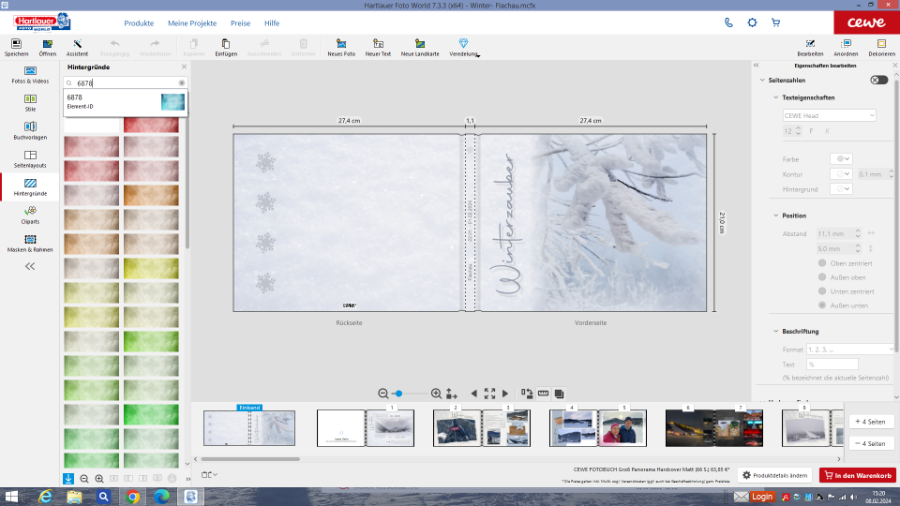Select the 'Oben zentriert' radio option
Screen dimensions: 900x506
823,262
